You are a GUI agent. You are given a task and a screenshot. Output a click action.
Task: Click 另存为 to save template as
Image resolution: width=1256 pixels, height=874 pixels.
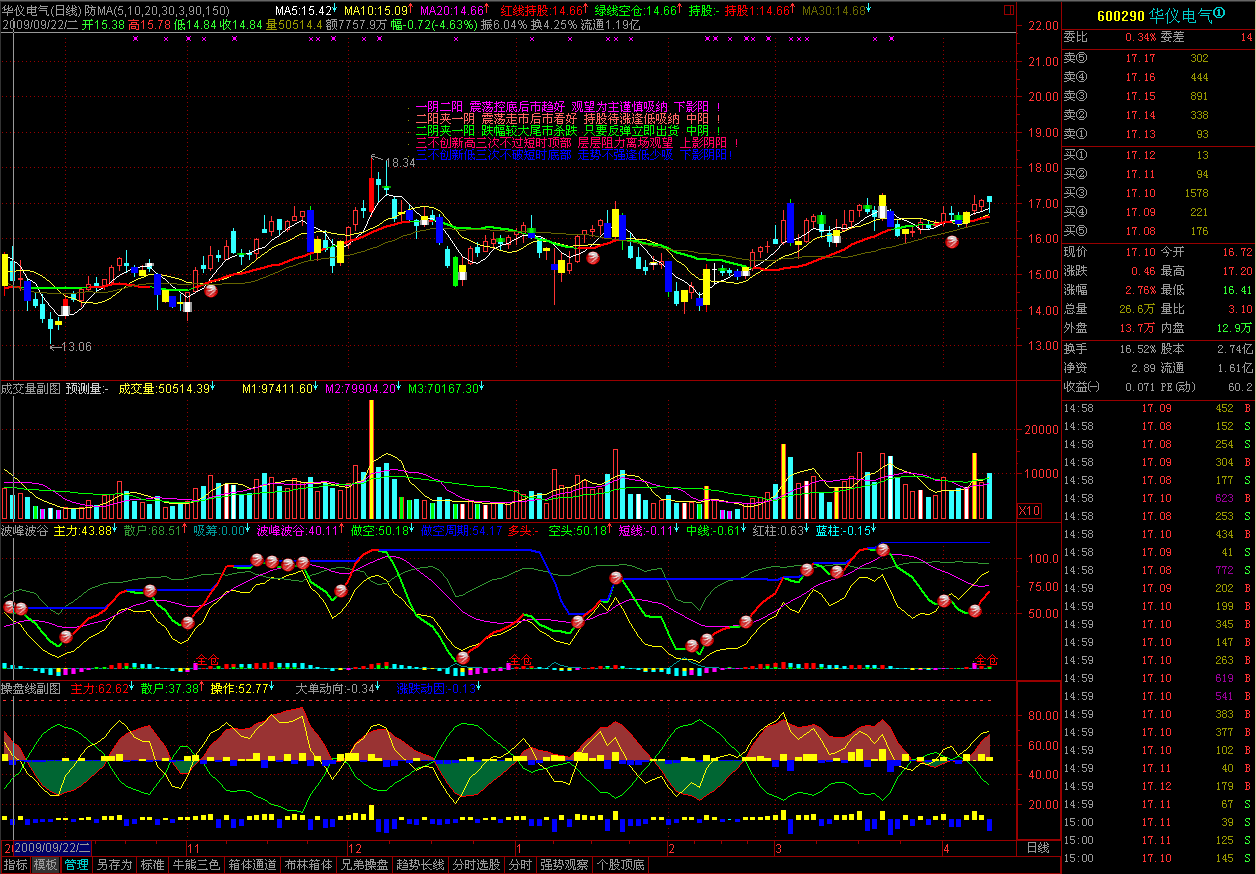point(113,865)
